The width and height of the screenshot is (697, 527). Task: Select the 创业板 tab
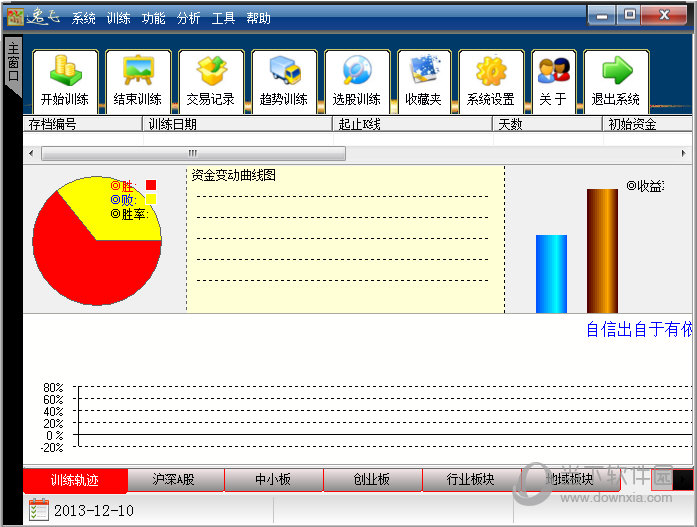point(372,479)
